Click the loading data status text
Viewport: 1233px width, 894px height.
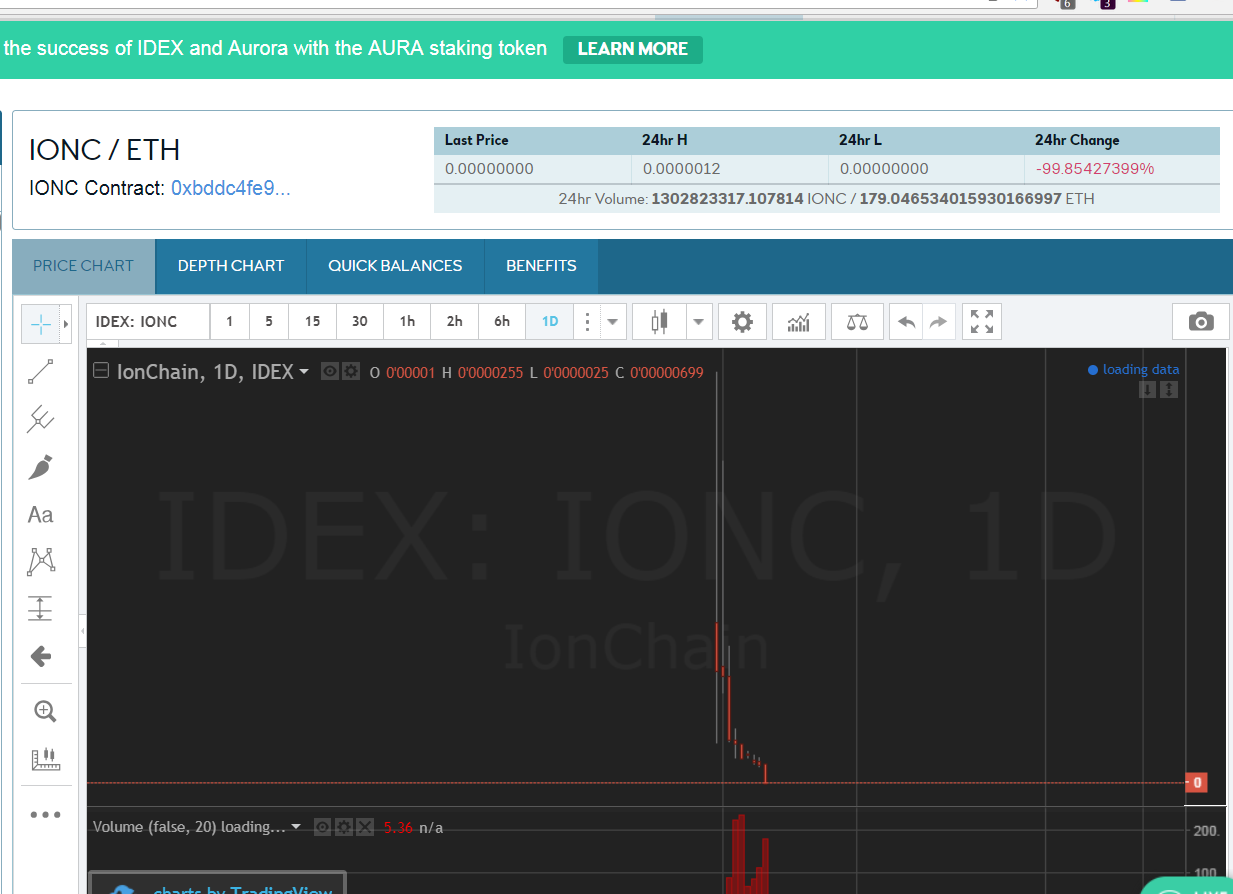1141,369
